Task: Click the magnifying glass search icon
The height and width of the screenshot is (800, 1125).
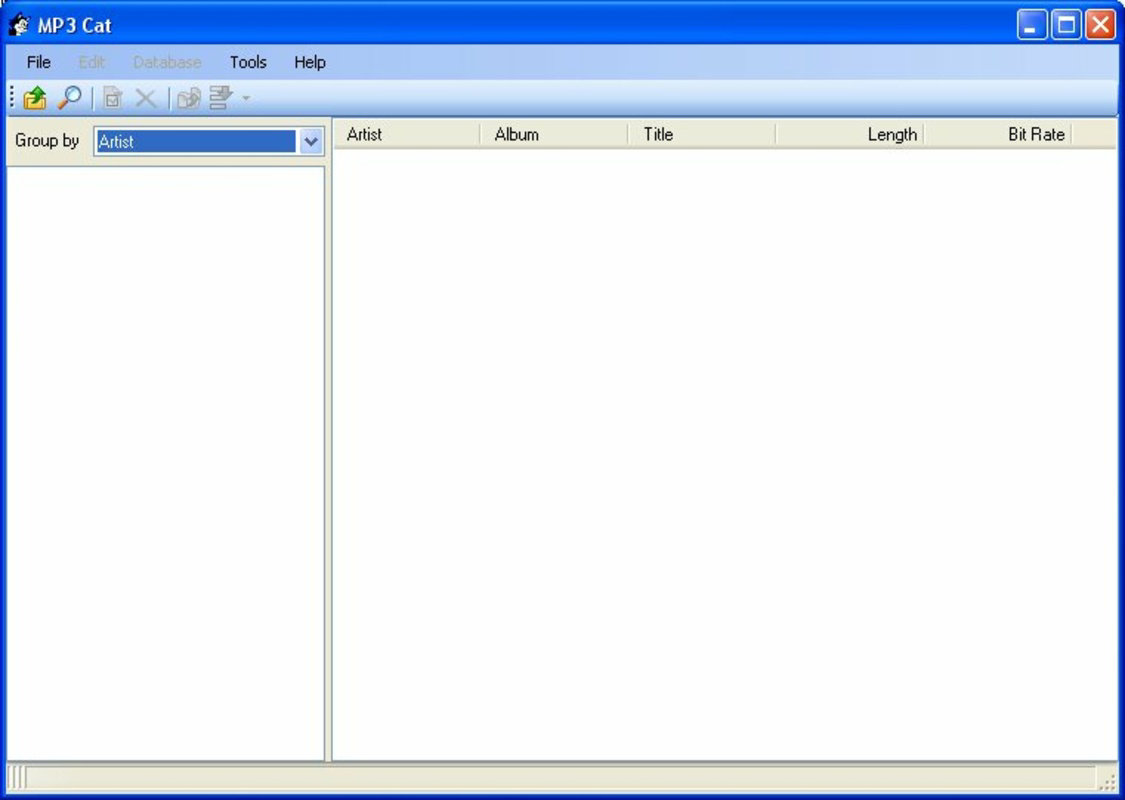Action: click(x=70, y=98)
